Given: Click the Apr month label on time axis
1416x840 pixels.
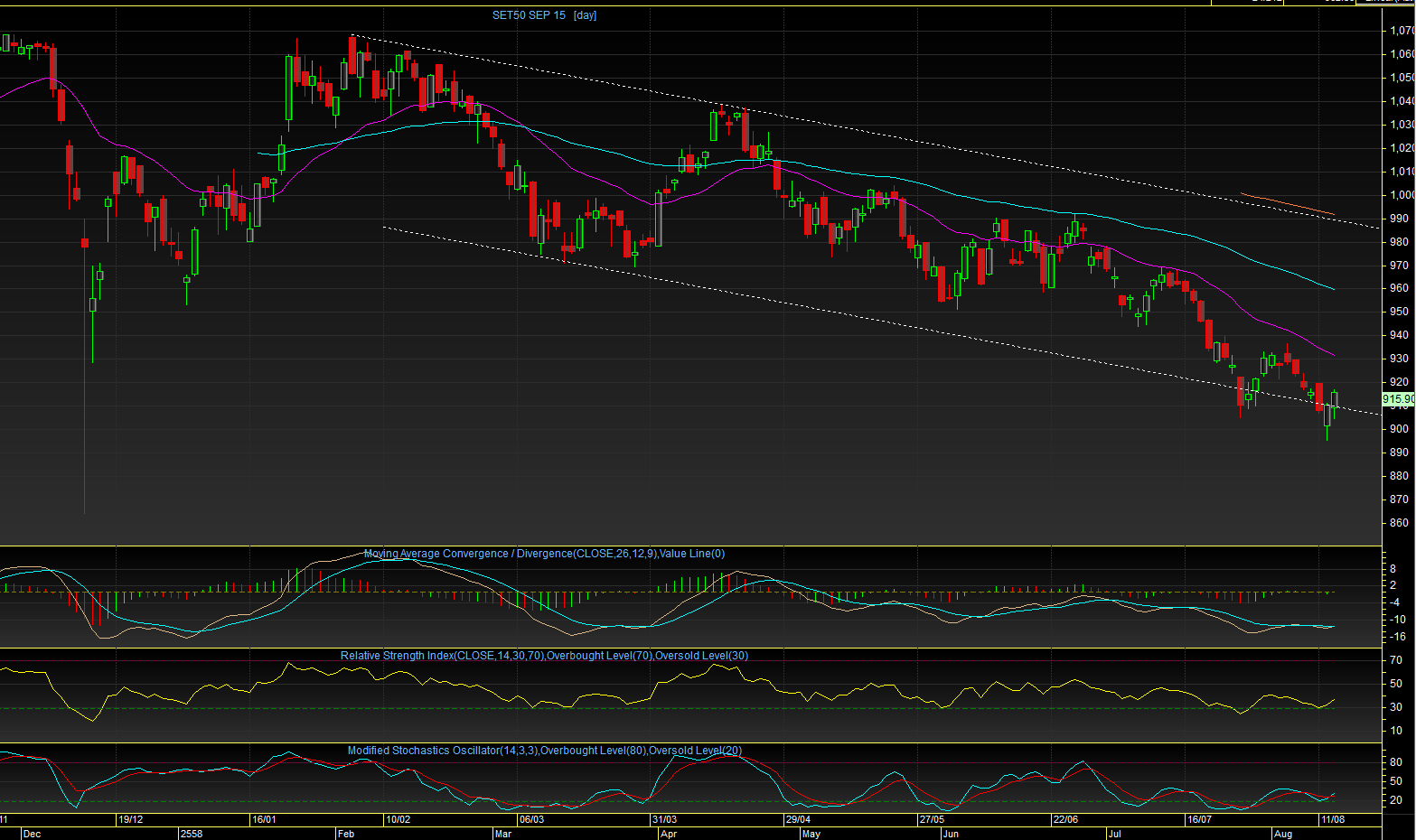Looking at the screenshot, I should 669,834.
